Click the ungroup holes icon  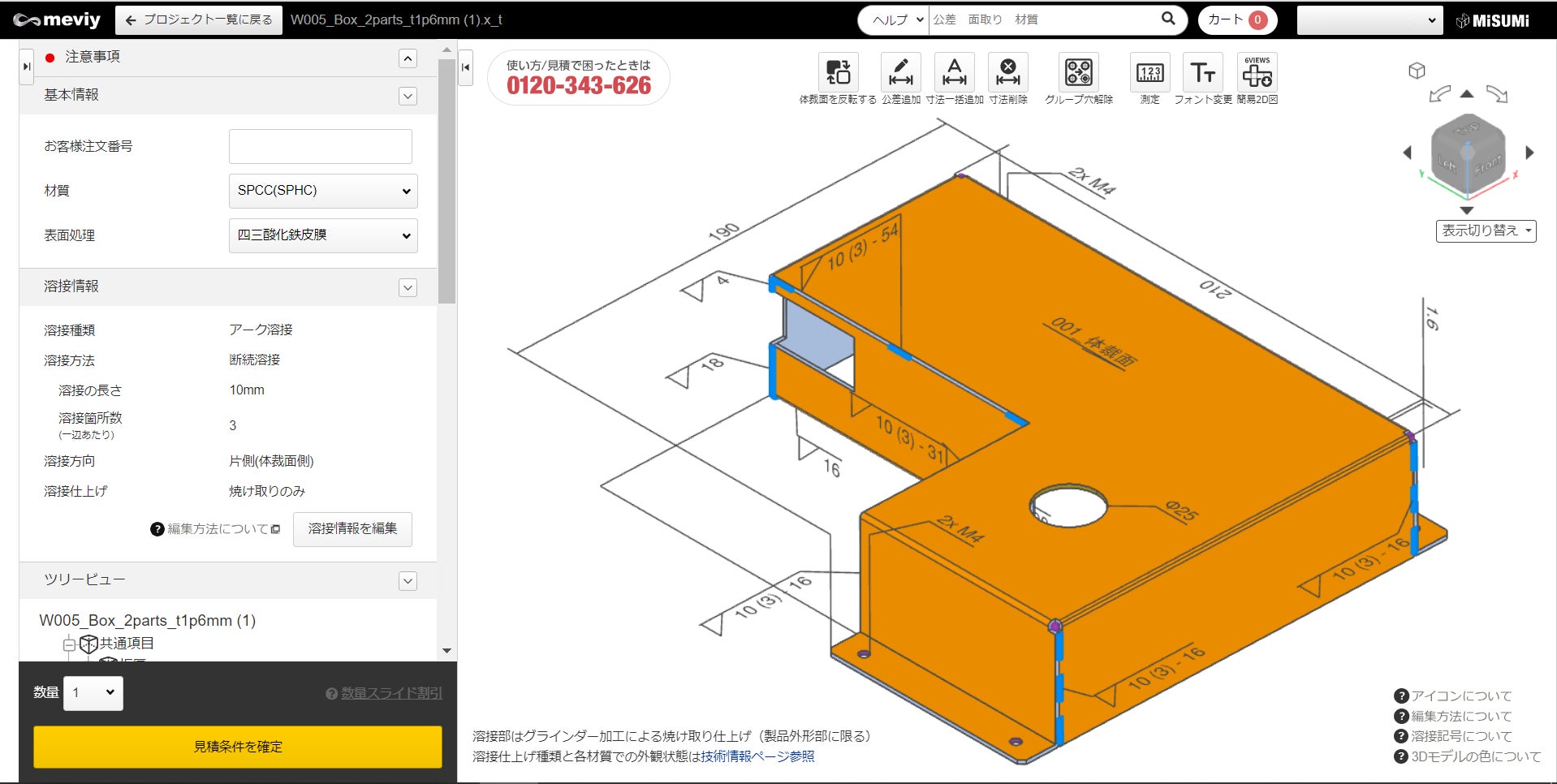[1078, 73]
